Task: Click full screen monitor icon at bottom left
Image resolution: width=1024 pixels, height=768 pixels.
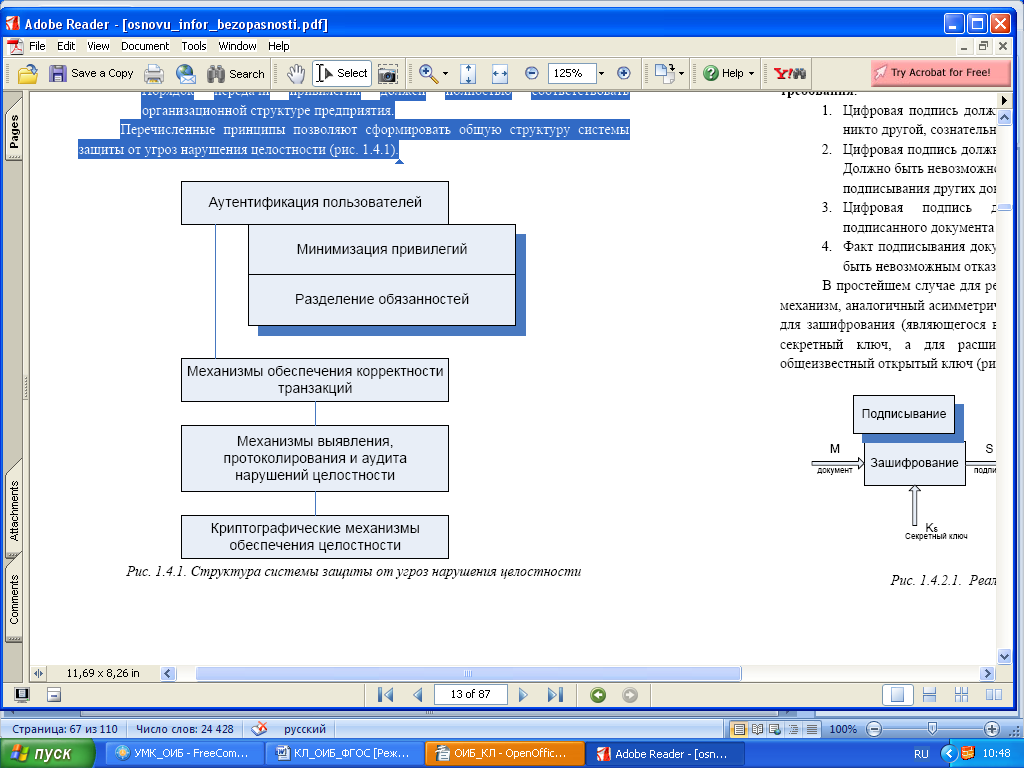Action: (22, 694)
